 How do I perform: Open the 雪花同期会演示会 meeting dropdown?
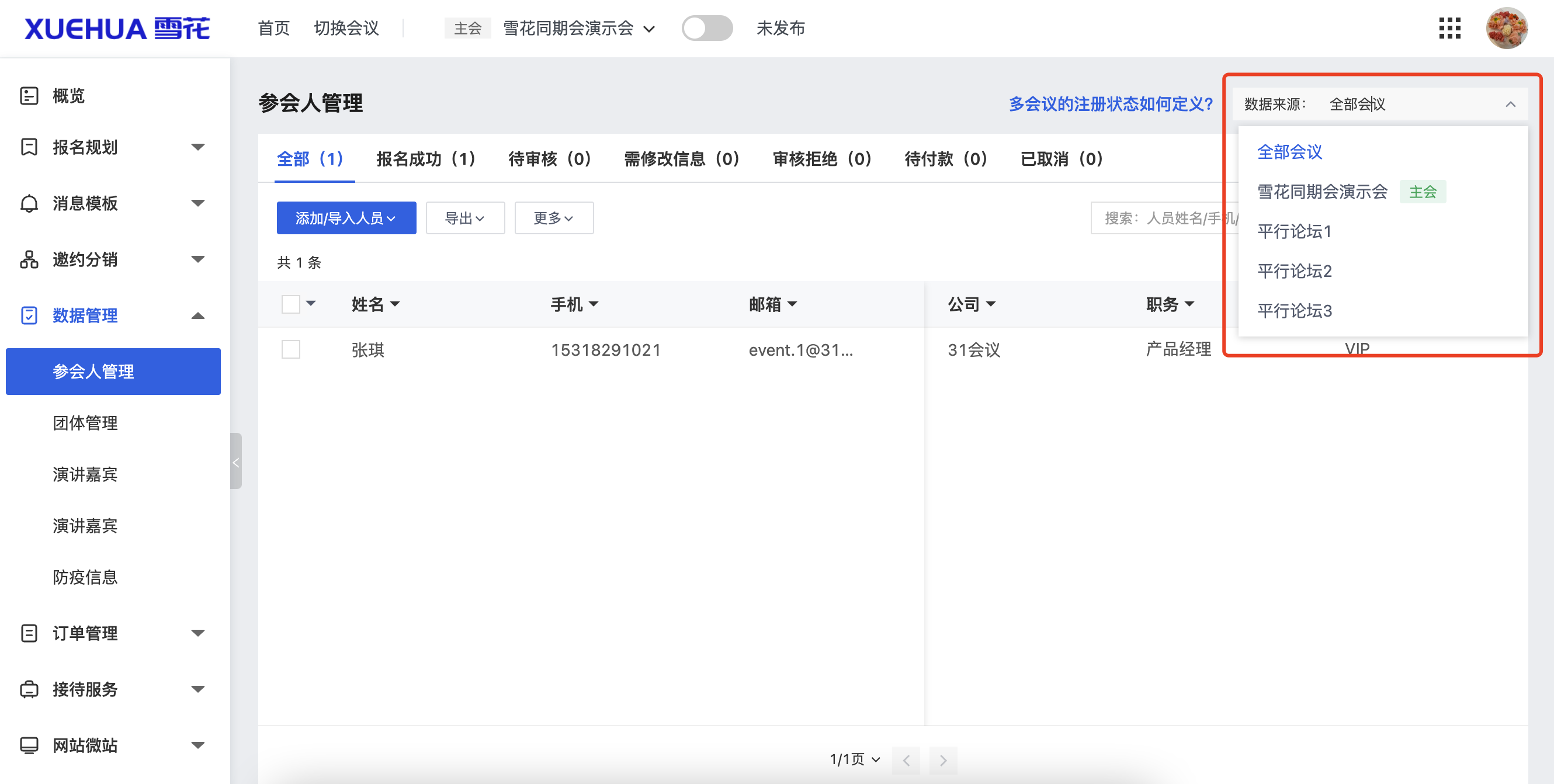pos(579,29)
